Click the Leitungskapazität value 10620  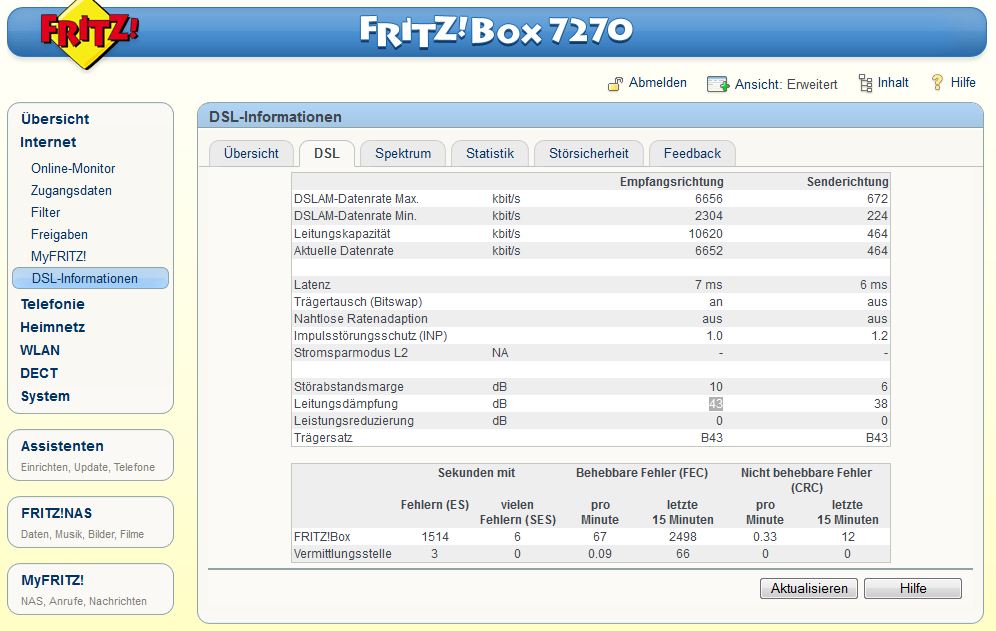click(x=705, y=234)
